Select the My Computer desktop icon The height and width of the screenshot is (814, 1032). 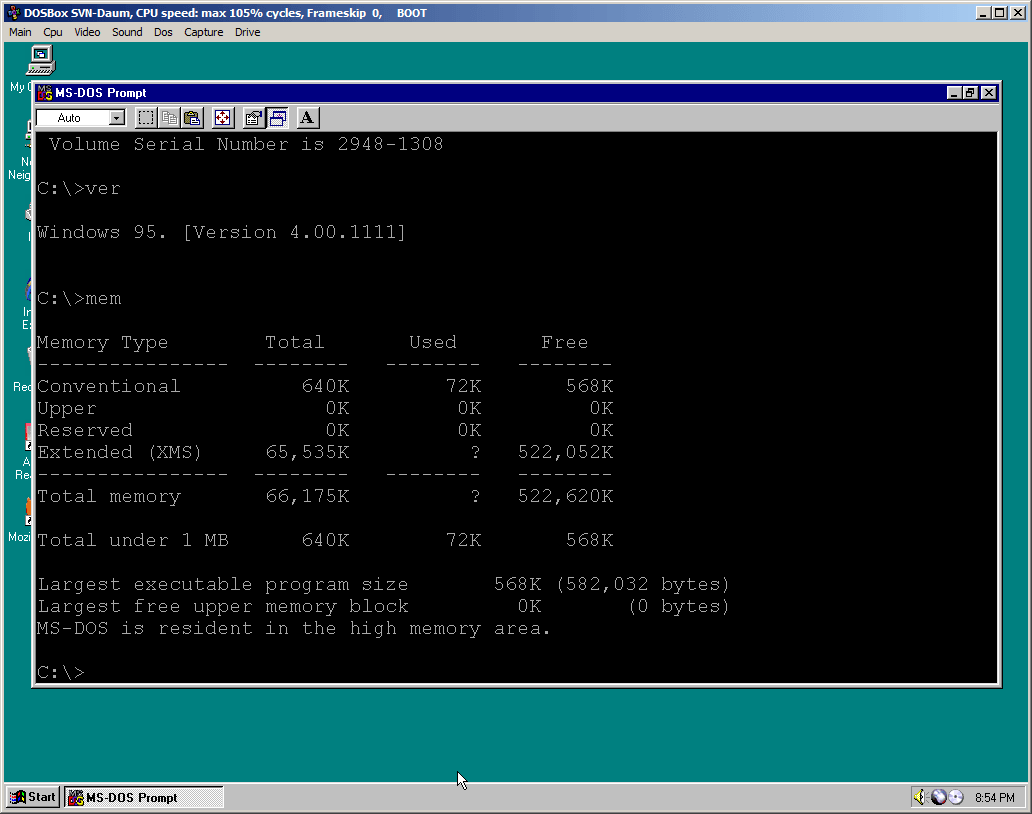coord(40,61)
